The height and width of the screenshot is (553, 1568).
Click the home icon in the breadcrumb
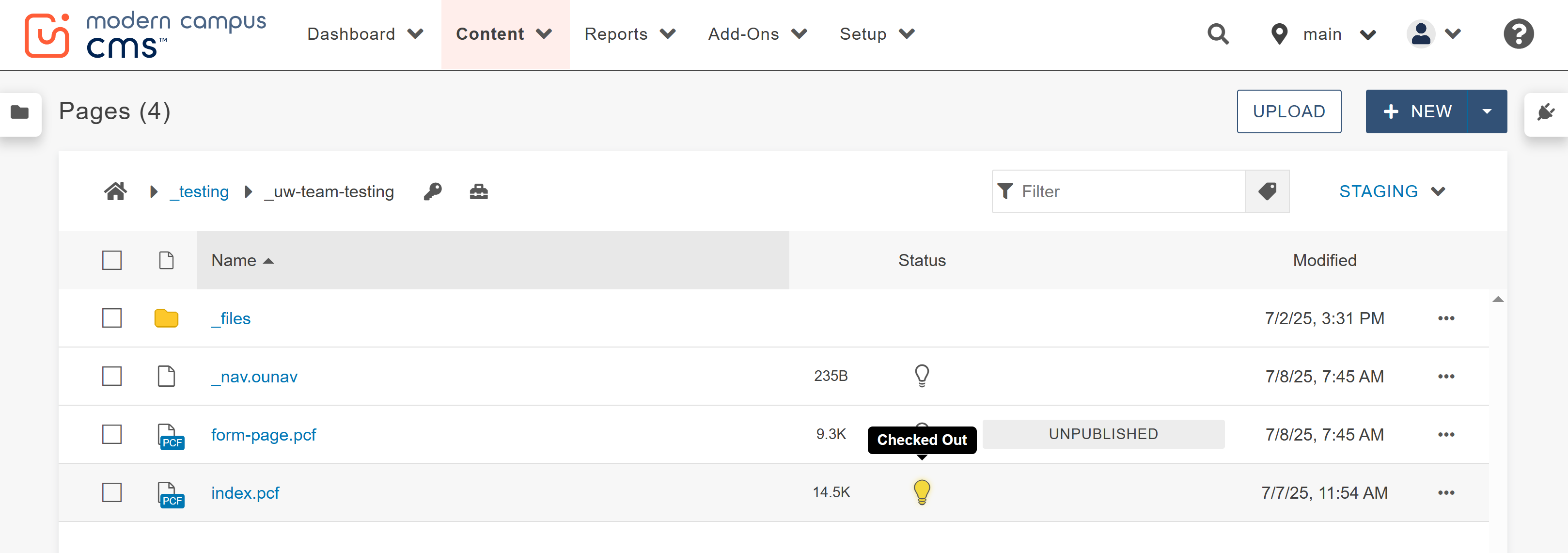(x=115, y=191)
